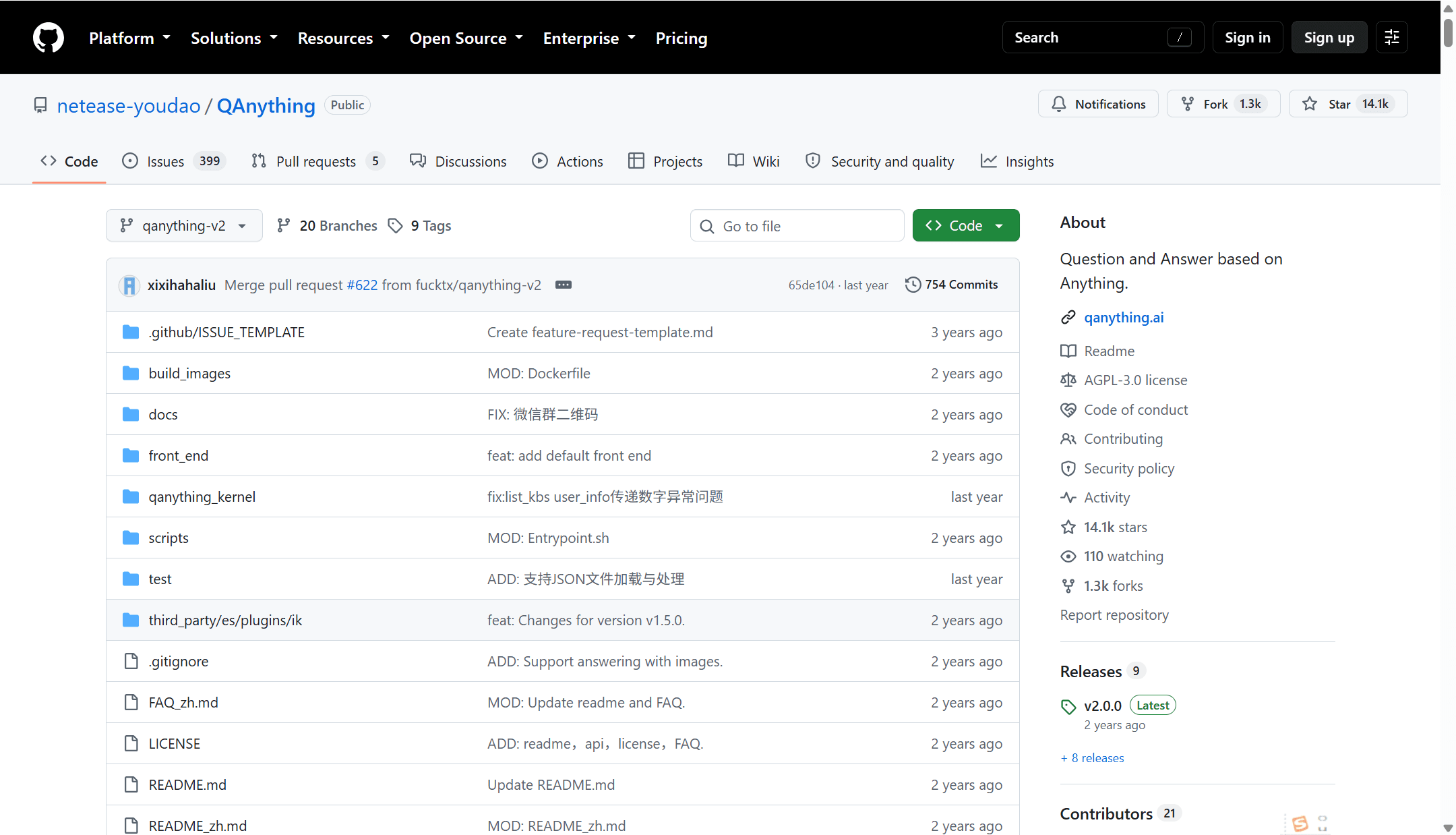Screen dimensions: 1456x835
Task: View the 754 Commits history
Action: pos(951,285)
